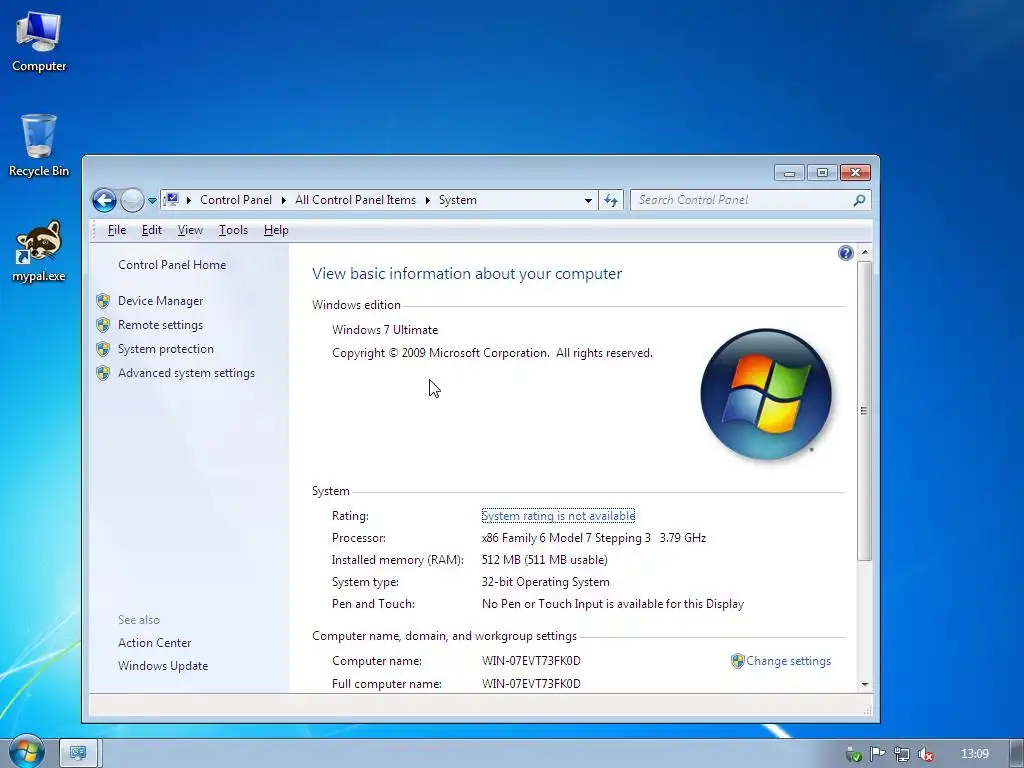The image size is (1024, 768).
Task: Click the vertical scrollbar thumb
Action: [865, 410]
